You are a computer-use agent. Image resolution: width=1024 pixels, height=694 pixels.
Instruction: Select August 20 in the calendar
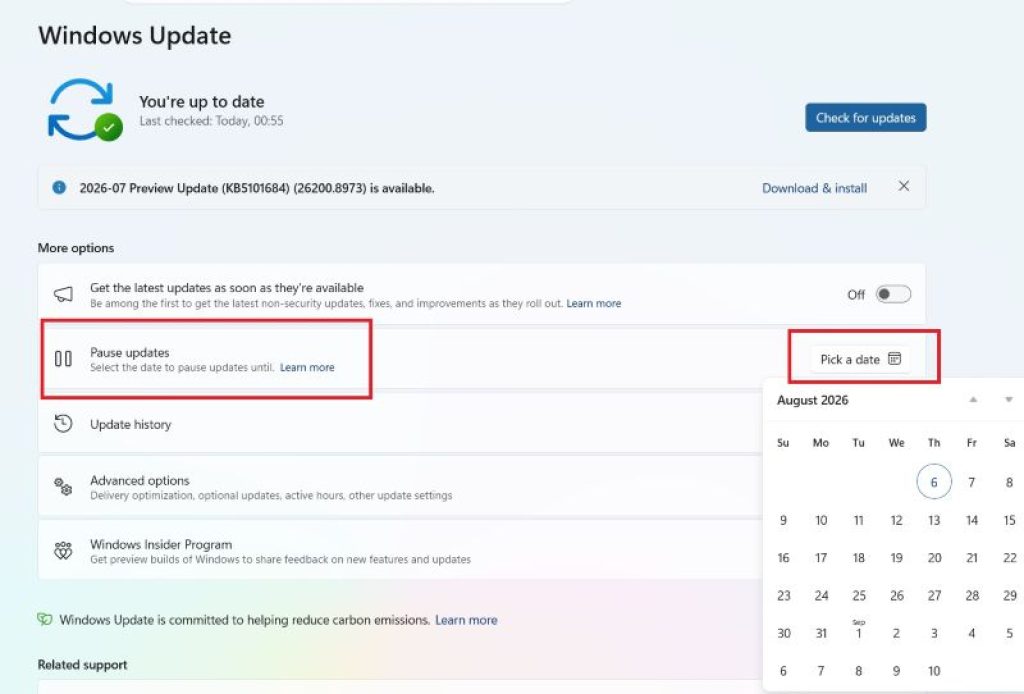[x=935, y=558]
